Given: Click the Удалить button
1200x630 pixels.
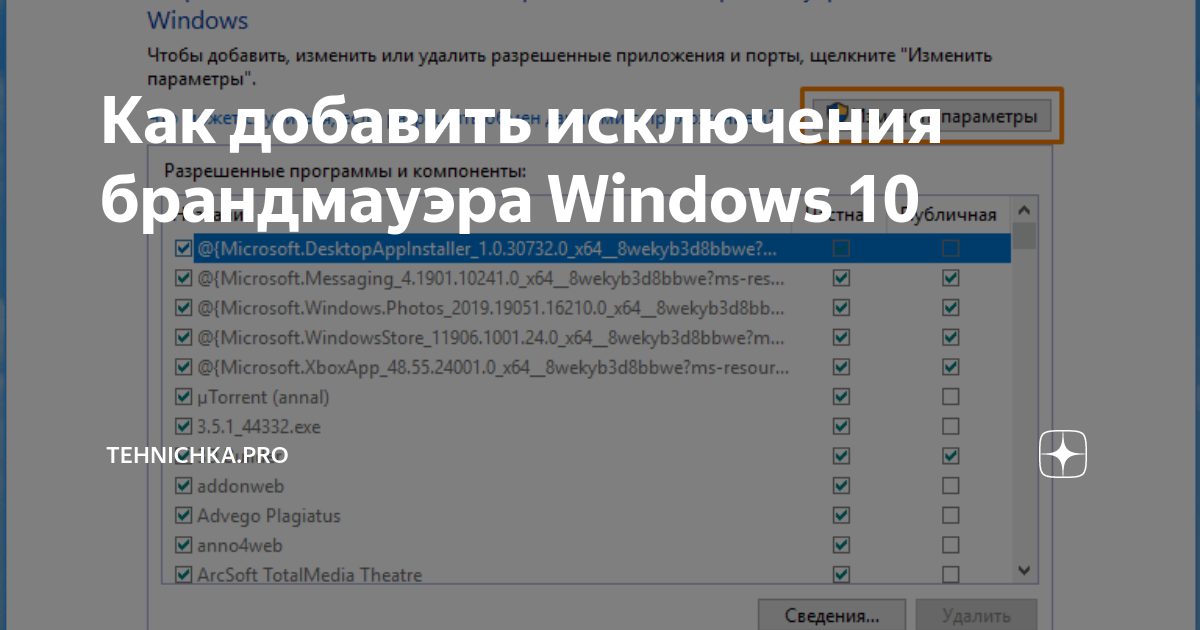Looking at the screenshot, I should tap(976, 615).
